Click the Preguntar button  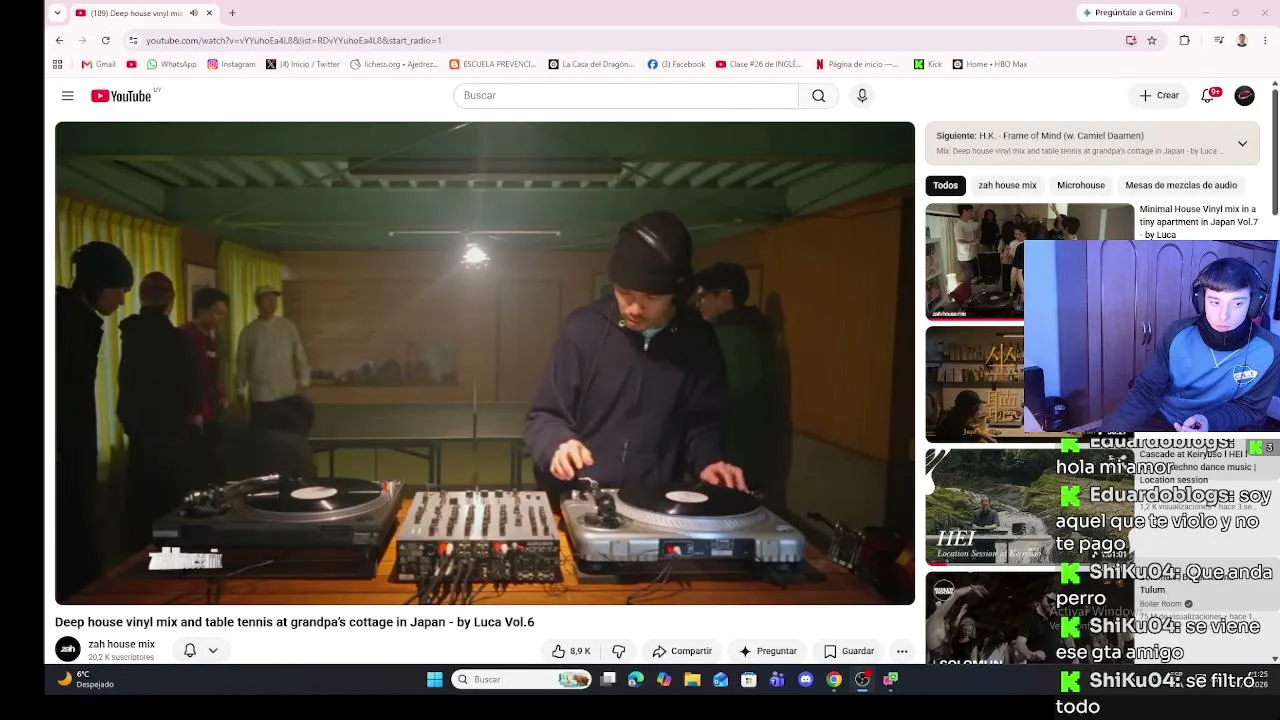pyautogui.click(x=767, y=651)
